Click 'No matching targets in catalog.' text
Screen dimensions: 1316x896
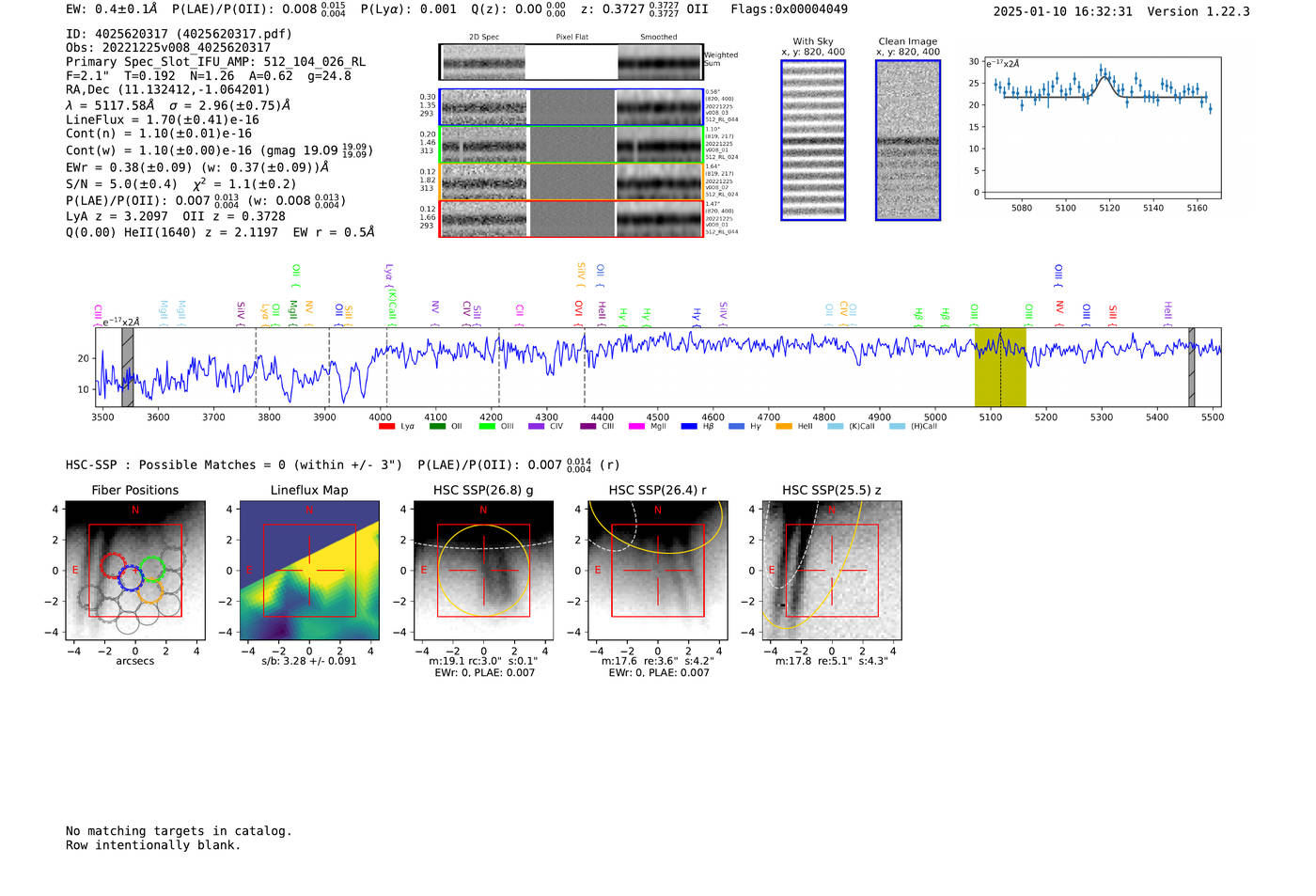click(x=179, y=831)
